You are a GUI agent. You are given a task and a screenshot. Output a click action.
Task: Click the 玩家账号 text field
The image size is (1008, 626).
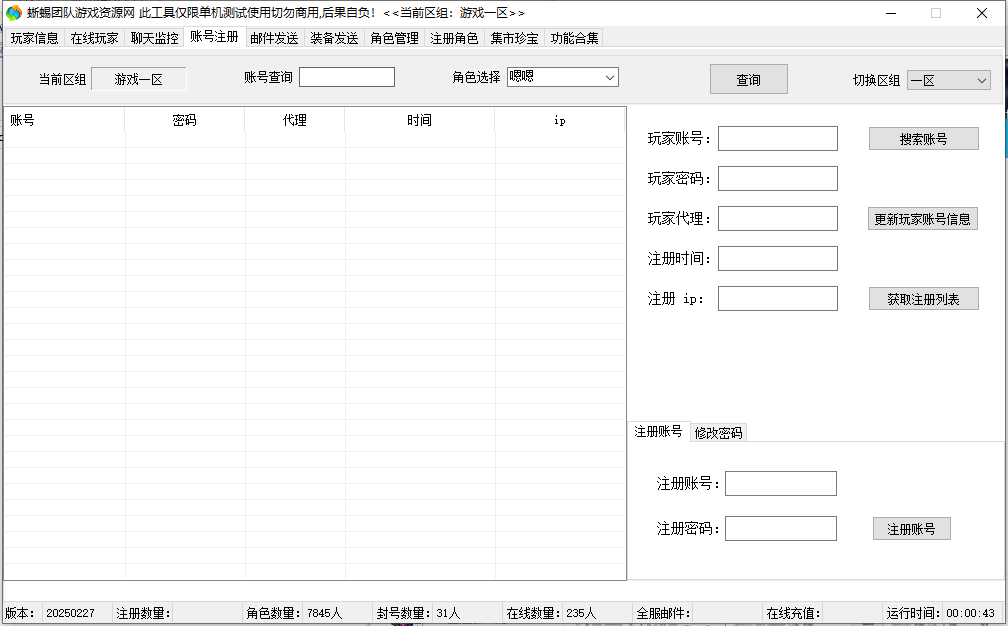coord(777,139)
